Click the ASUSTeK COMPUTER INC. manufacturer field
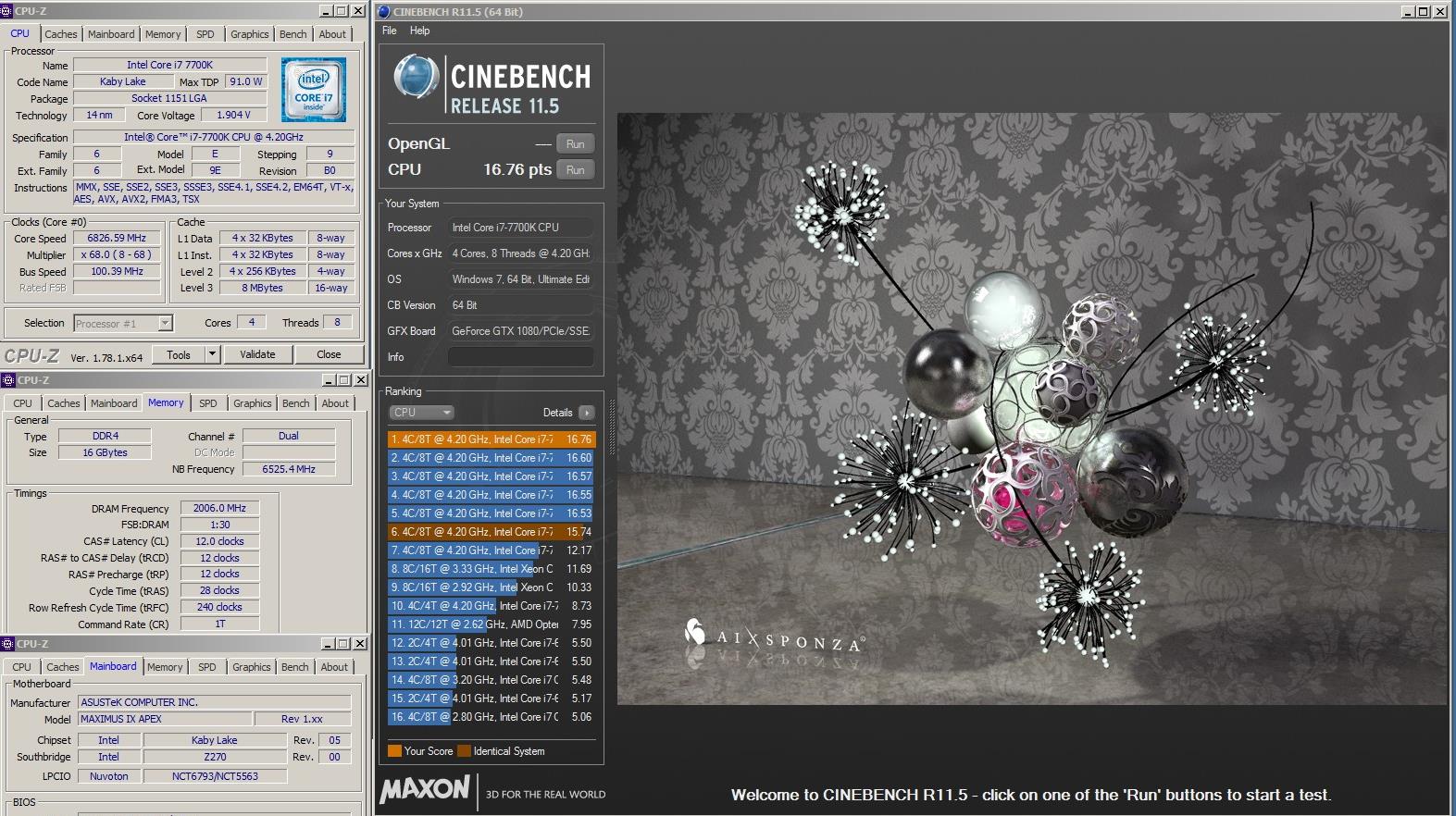This screenshot has height=816, width=1456. [215, 703]
